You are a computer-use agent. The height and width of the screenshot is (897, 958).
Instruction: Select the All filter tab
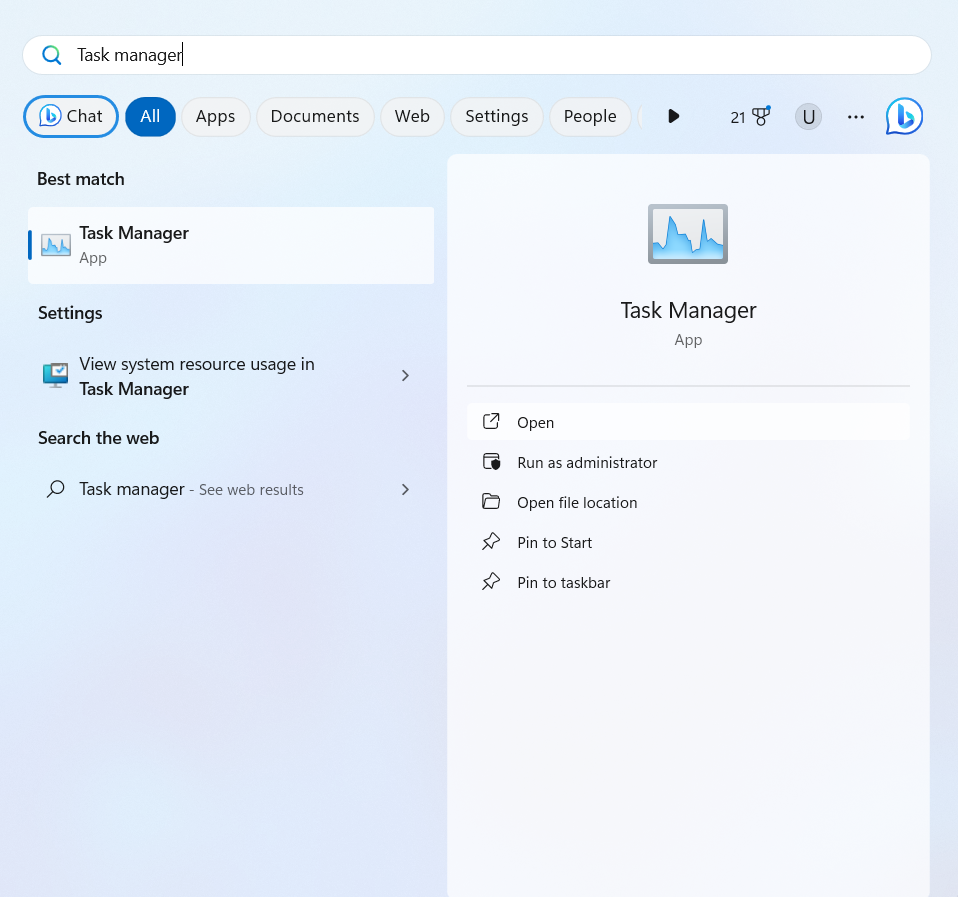(x=150, y=116)
